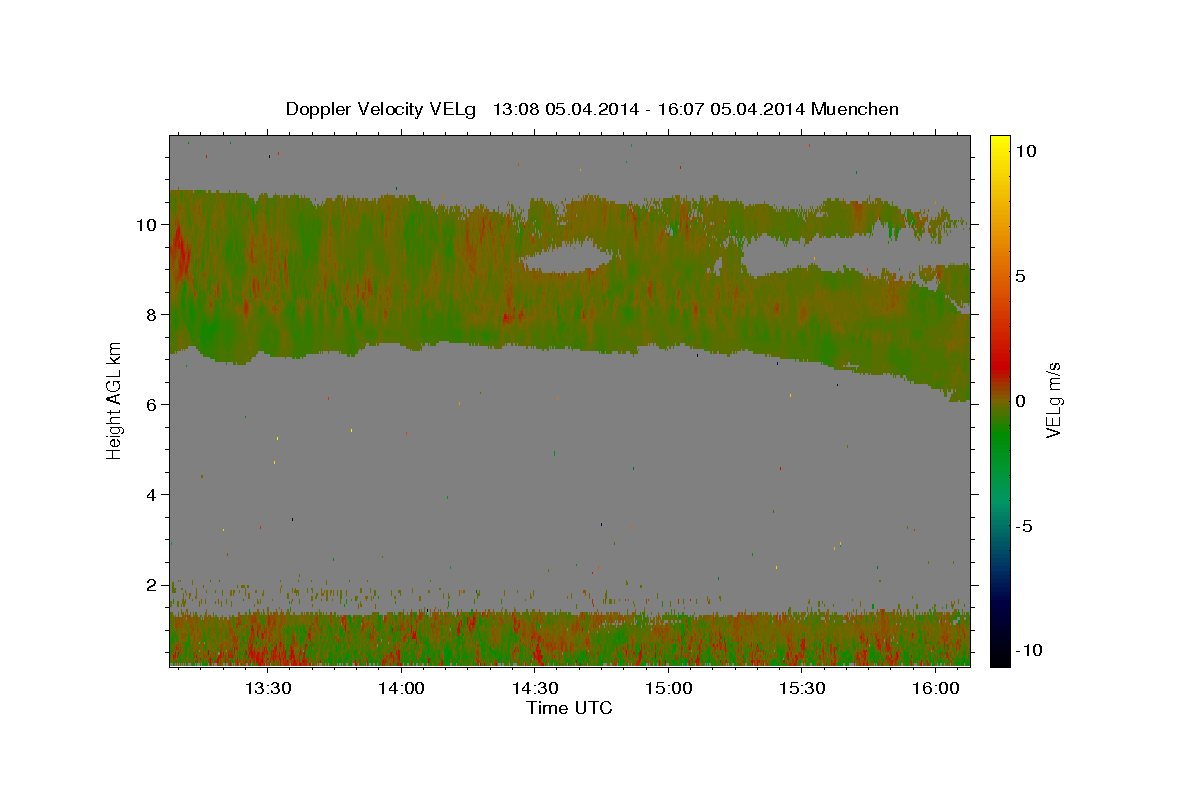Click the 'Height AGL km' axis label
Image resolution: width=1200 pixels, height=800 pixels.
[114, 400]
